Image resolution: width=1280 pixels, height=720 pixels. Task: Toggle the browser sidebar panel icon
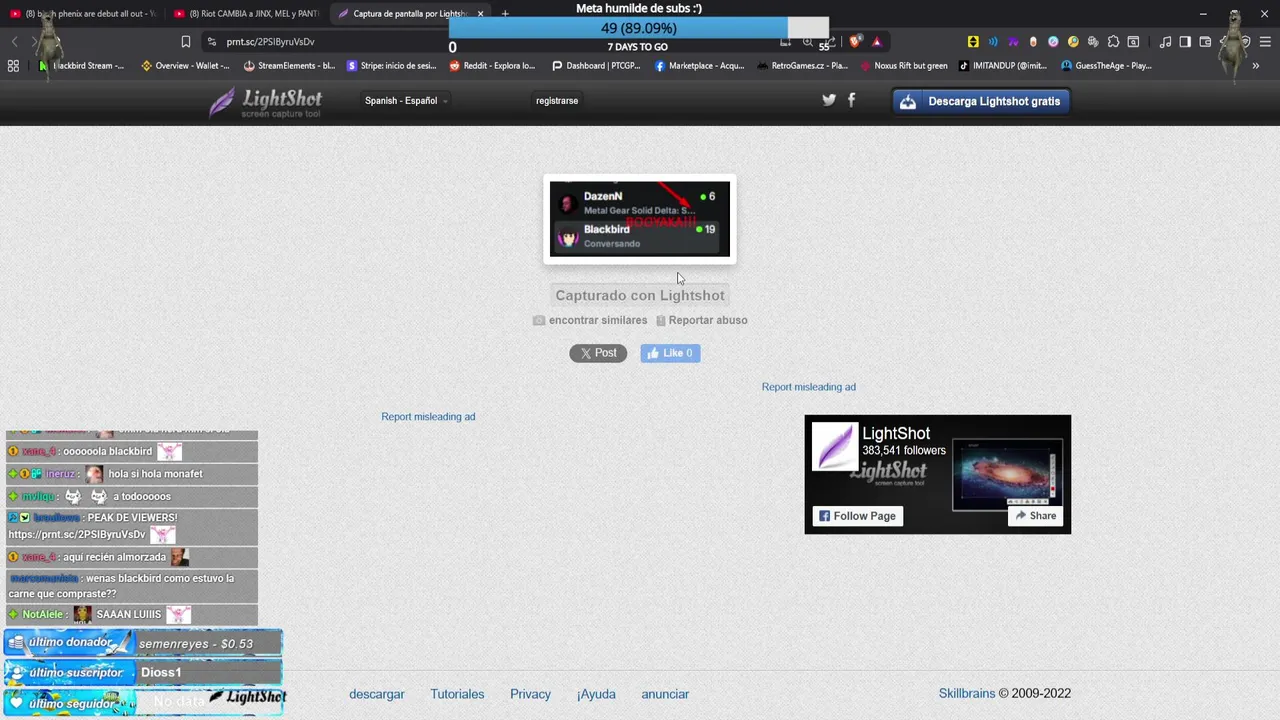pos(1185,42)
